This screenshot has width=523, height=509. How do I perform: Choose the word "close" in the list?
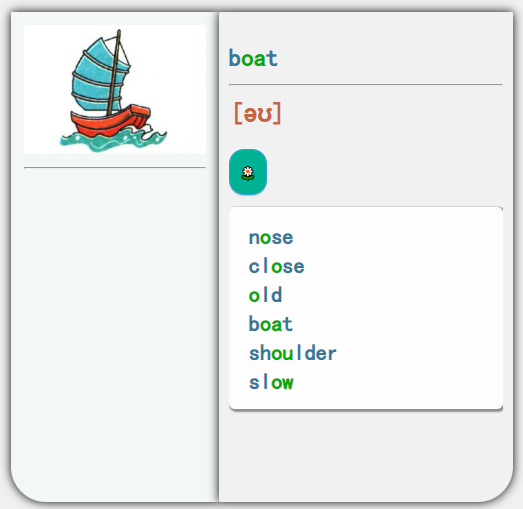pyautogui.click(x=277, y=267)
